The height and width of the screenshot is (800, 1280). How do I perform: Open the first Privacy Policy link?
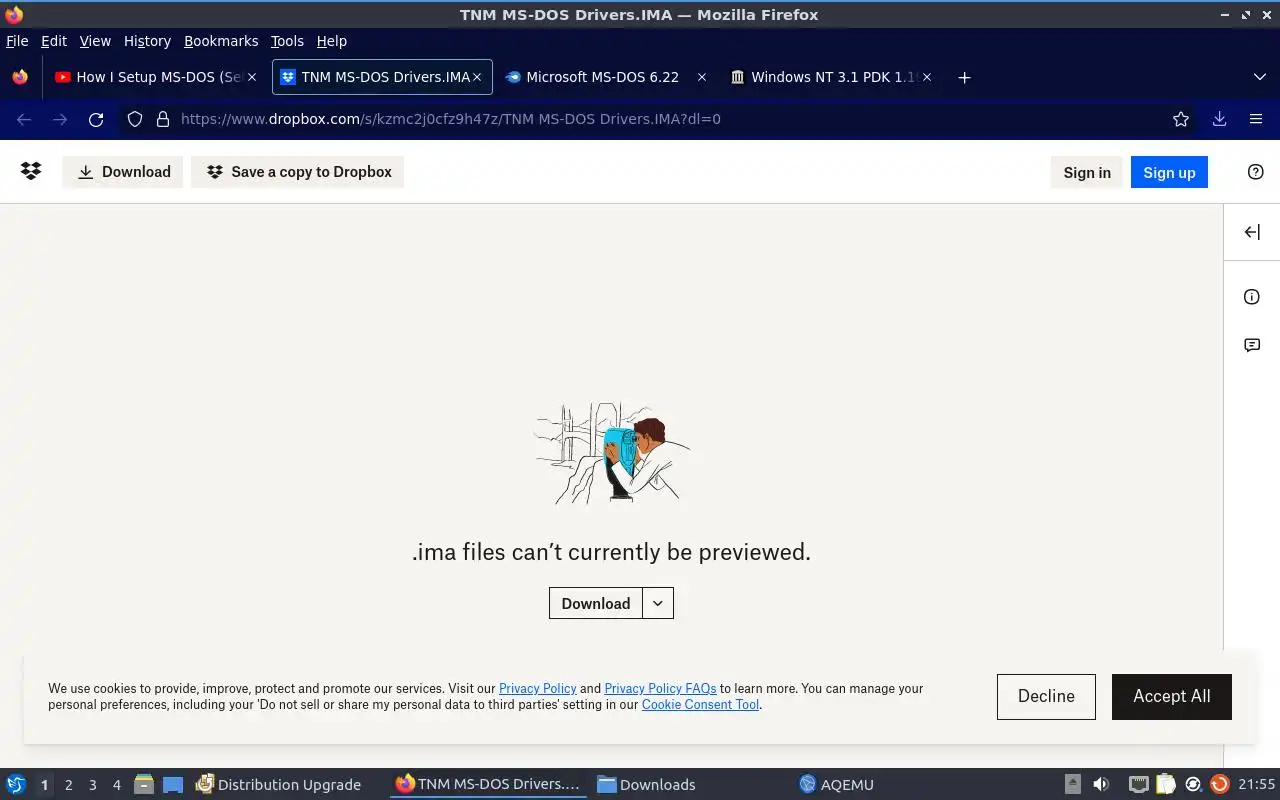click(538, 688)
